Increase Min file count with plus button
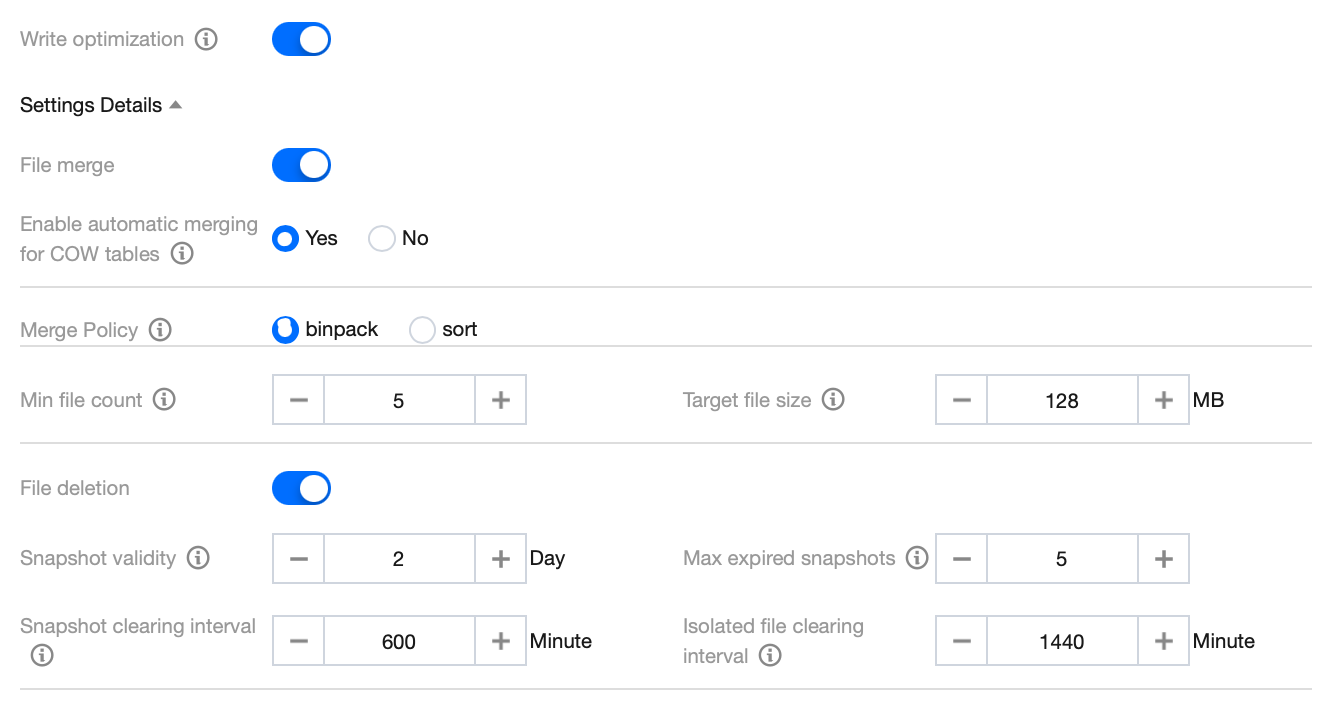The image size is (1324, 714). coord(501,401)
